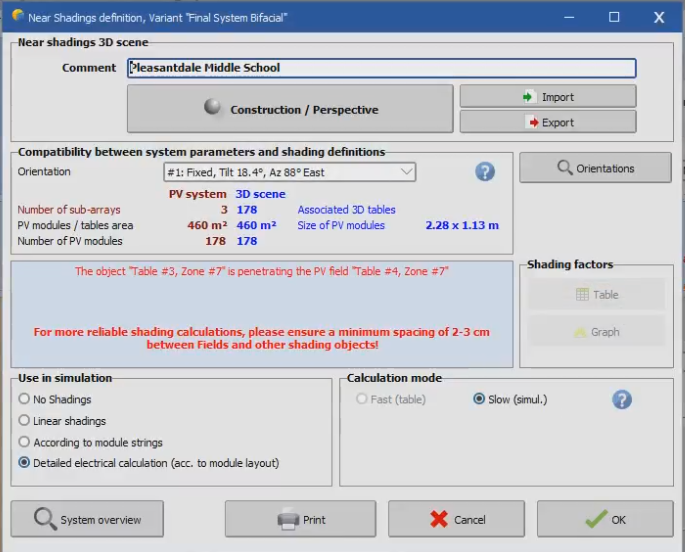Print the near shadings report
Viewport: 685px width, 552px height.
(301, 519)
